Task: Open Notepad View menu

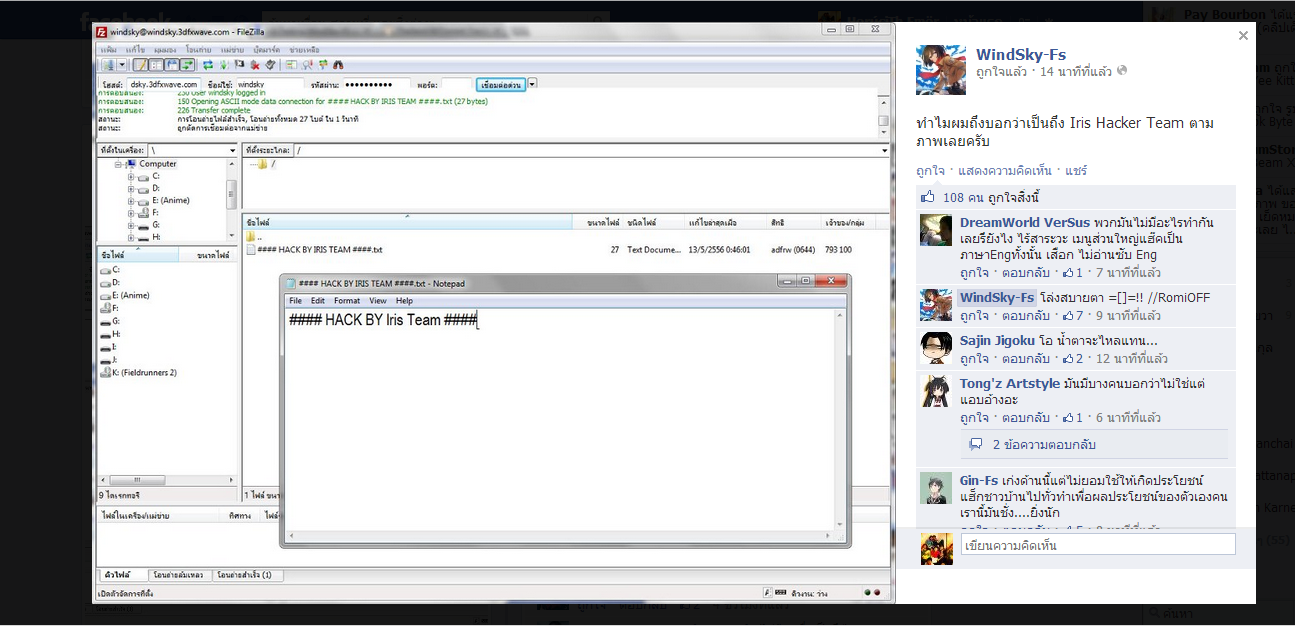Action: (378, 300)
